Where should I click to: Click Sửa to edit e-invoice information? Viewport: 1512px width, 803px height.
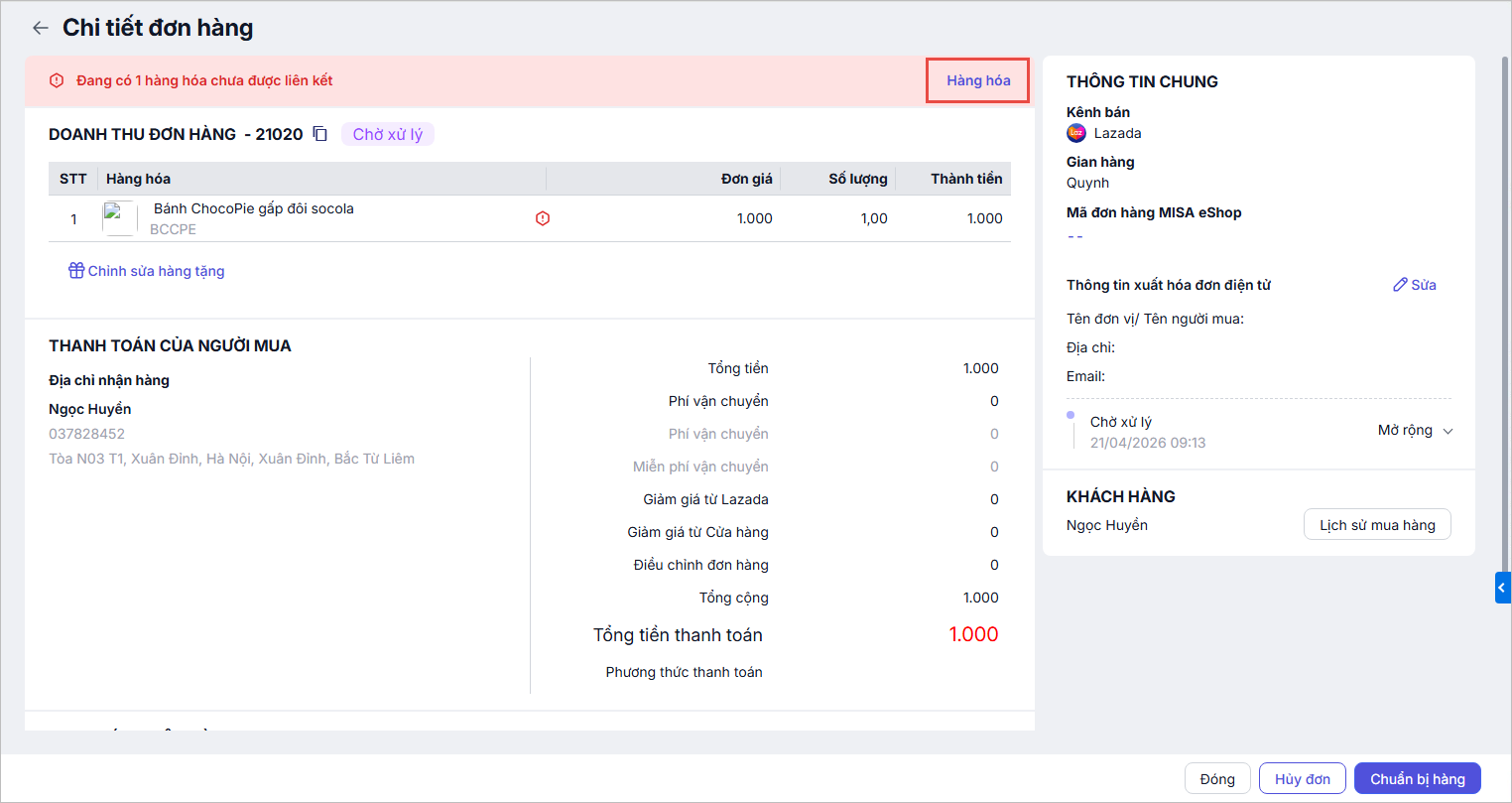(x=1424, y=285)
